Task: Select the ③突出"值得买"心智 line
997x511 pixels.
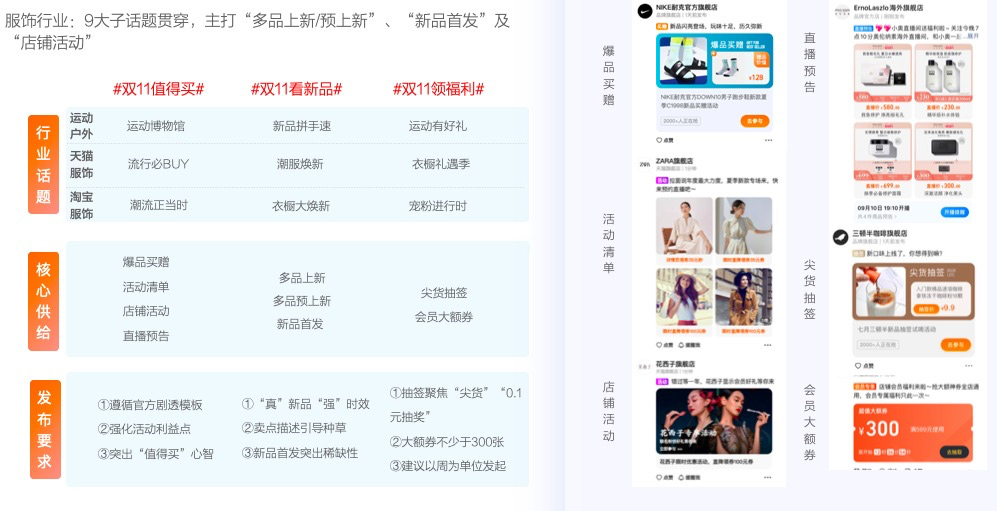Action: coord(156,454)
